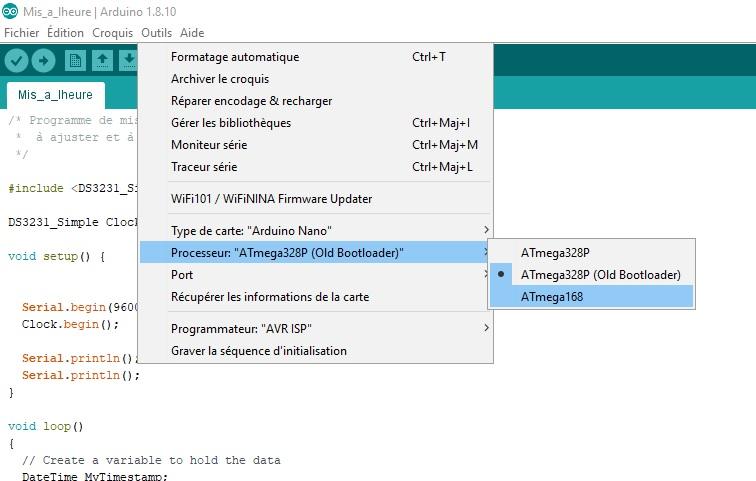Select the ATmega168 processor option
The width and height of the screenshot is (756, 481).
[x=592, y=297]
